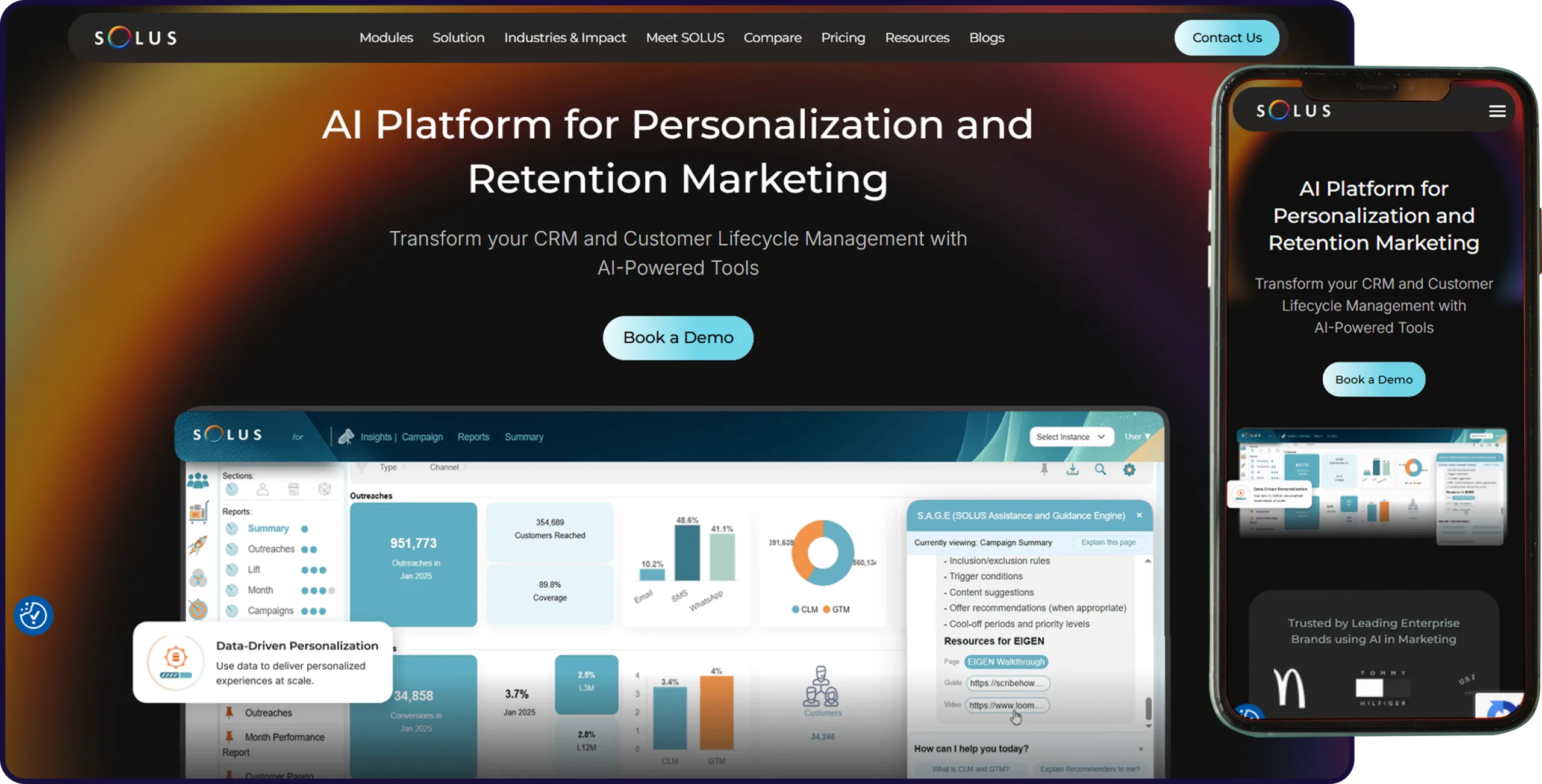Screen dimensions: 1542x784
Task: Click the orange GTM legend swatch
Action: [x=827, y=609]
